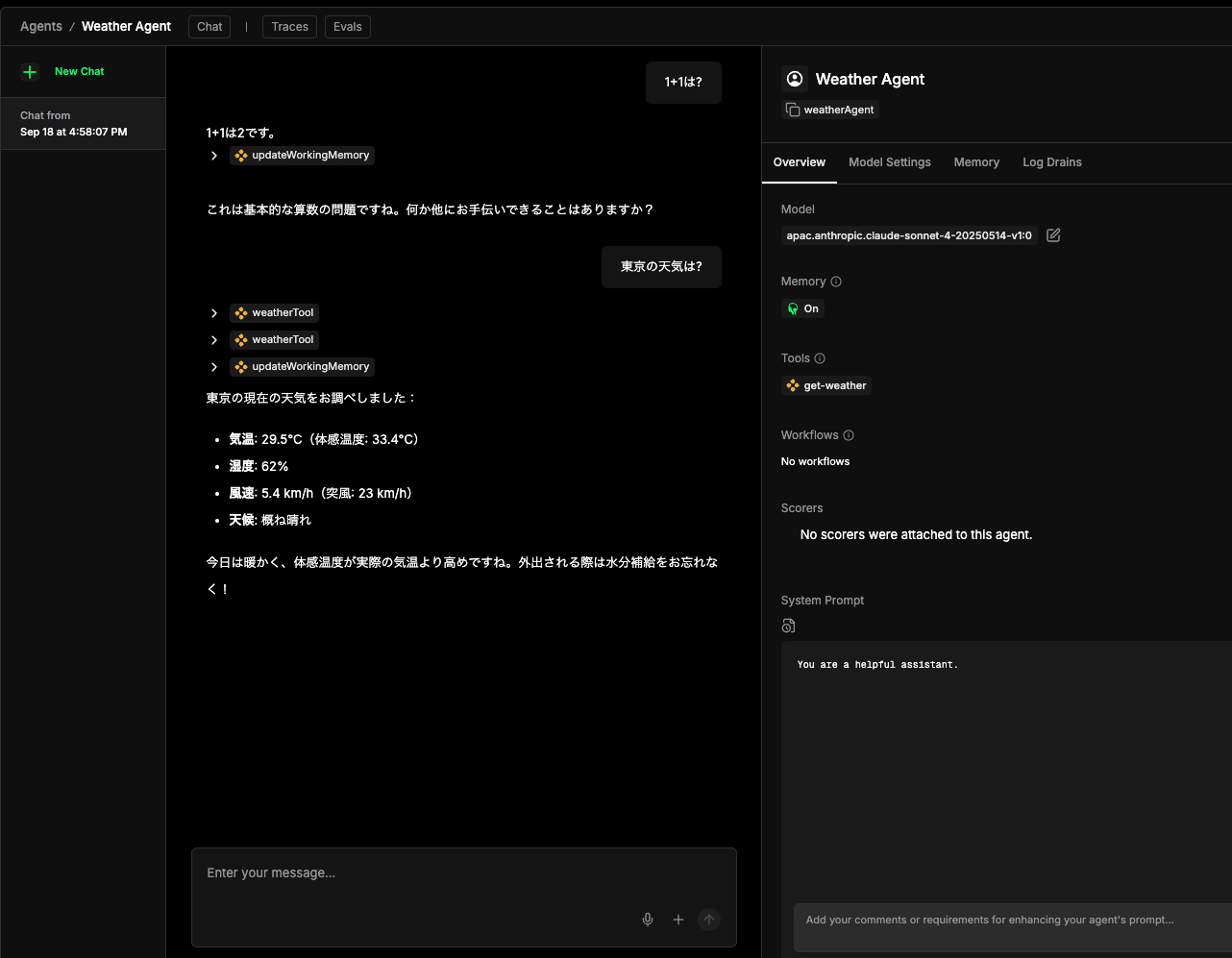Switch to the Memory tab
Screen dimensions: 1232x958
pos(976,162)
